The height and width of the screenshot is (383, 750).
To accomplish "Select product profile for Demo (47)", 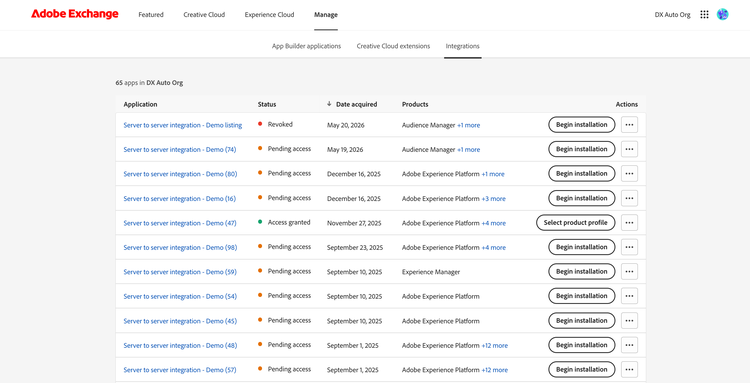I will pyautogui.click(x=575, y=223).
